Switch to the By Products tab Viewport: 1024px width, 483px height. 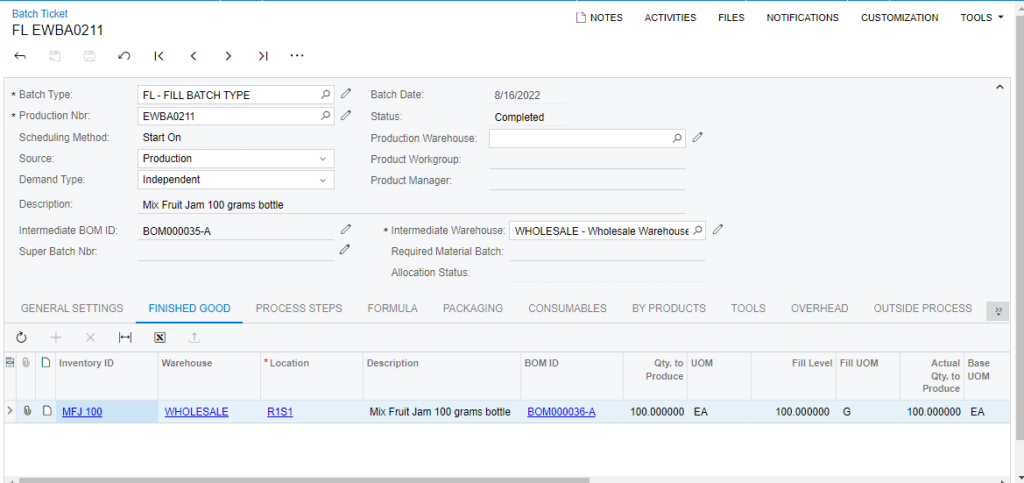click(x=669, y=308)
